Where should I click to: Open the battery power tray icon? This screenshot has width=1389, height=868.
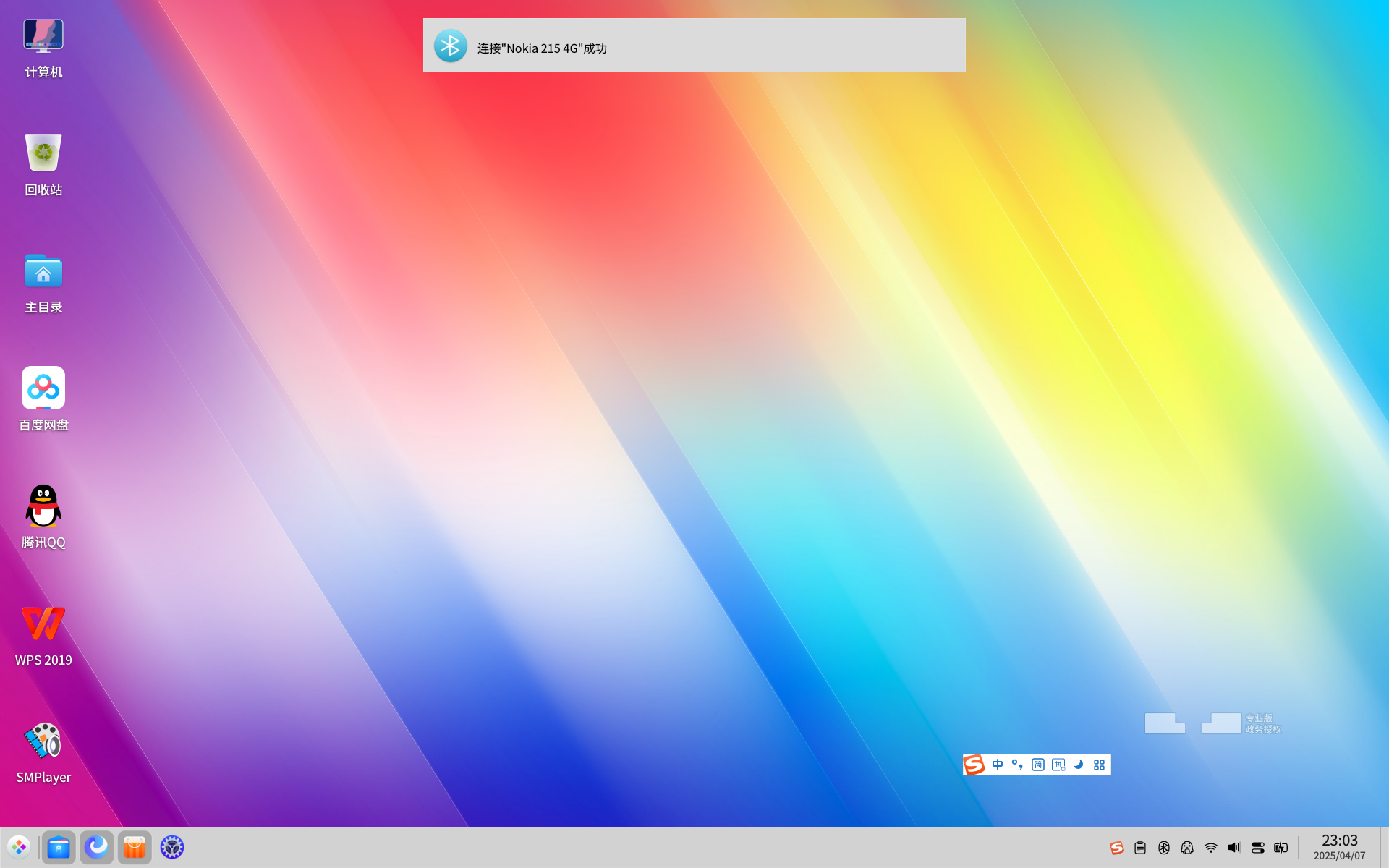1281,848
